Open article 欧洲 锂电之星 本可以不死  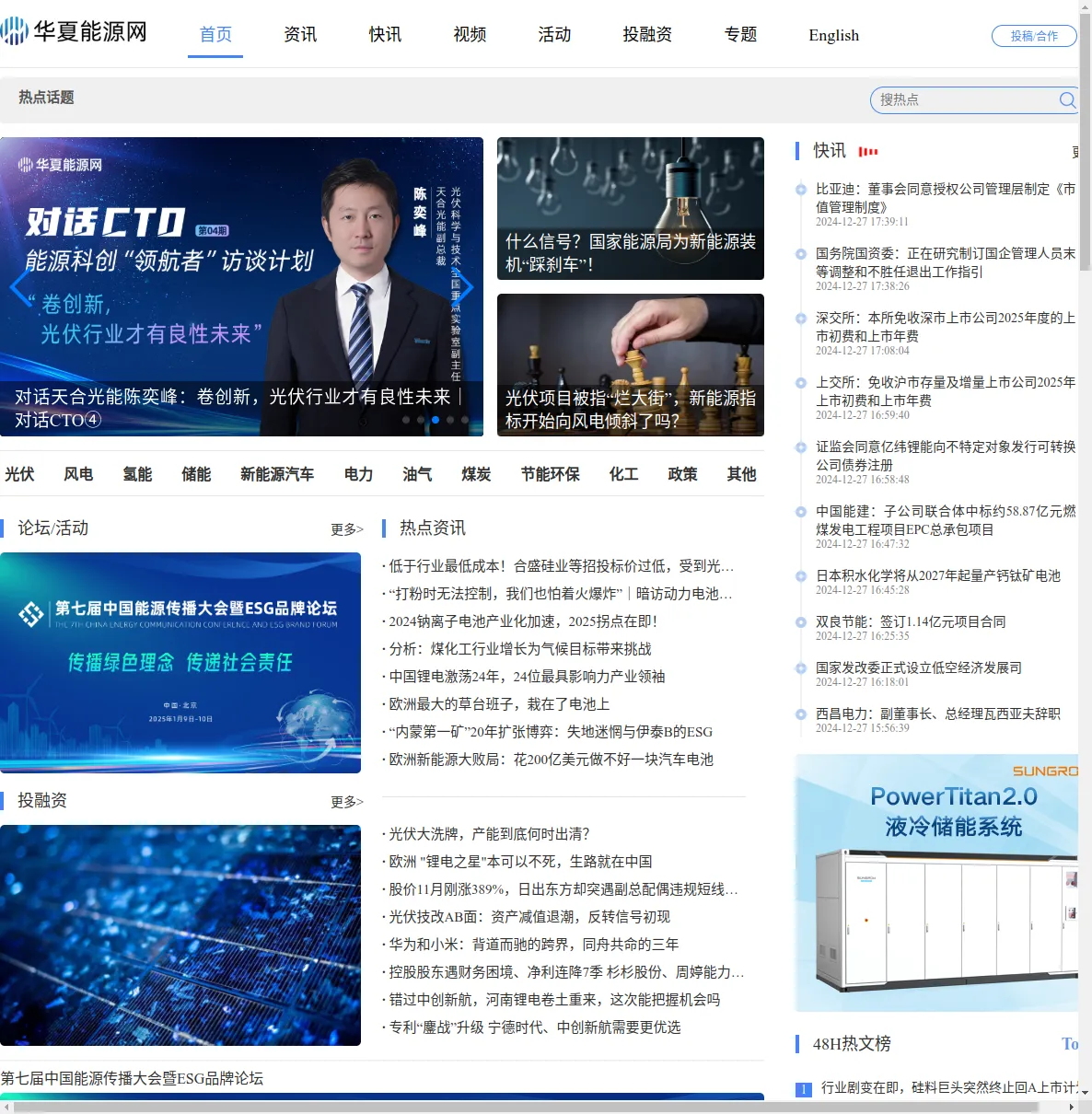(518, 862)
